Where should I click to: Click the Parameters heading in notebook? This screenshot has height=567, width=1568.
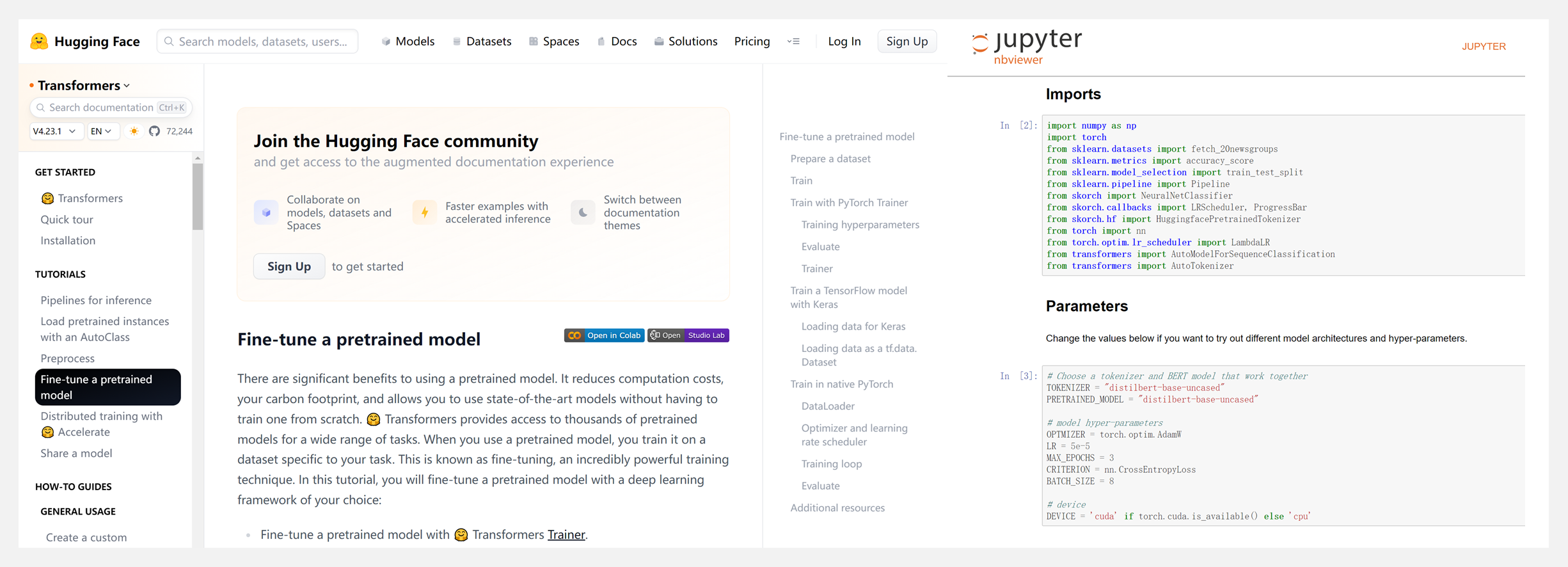(1086, 306)
